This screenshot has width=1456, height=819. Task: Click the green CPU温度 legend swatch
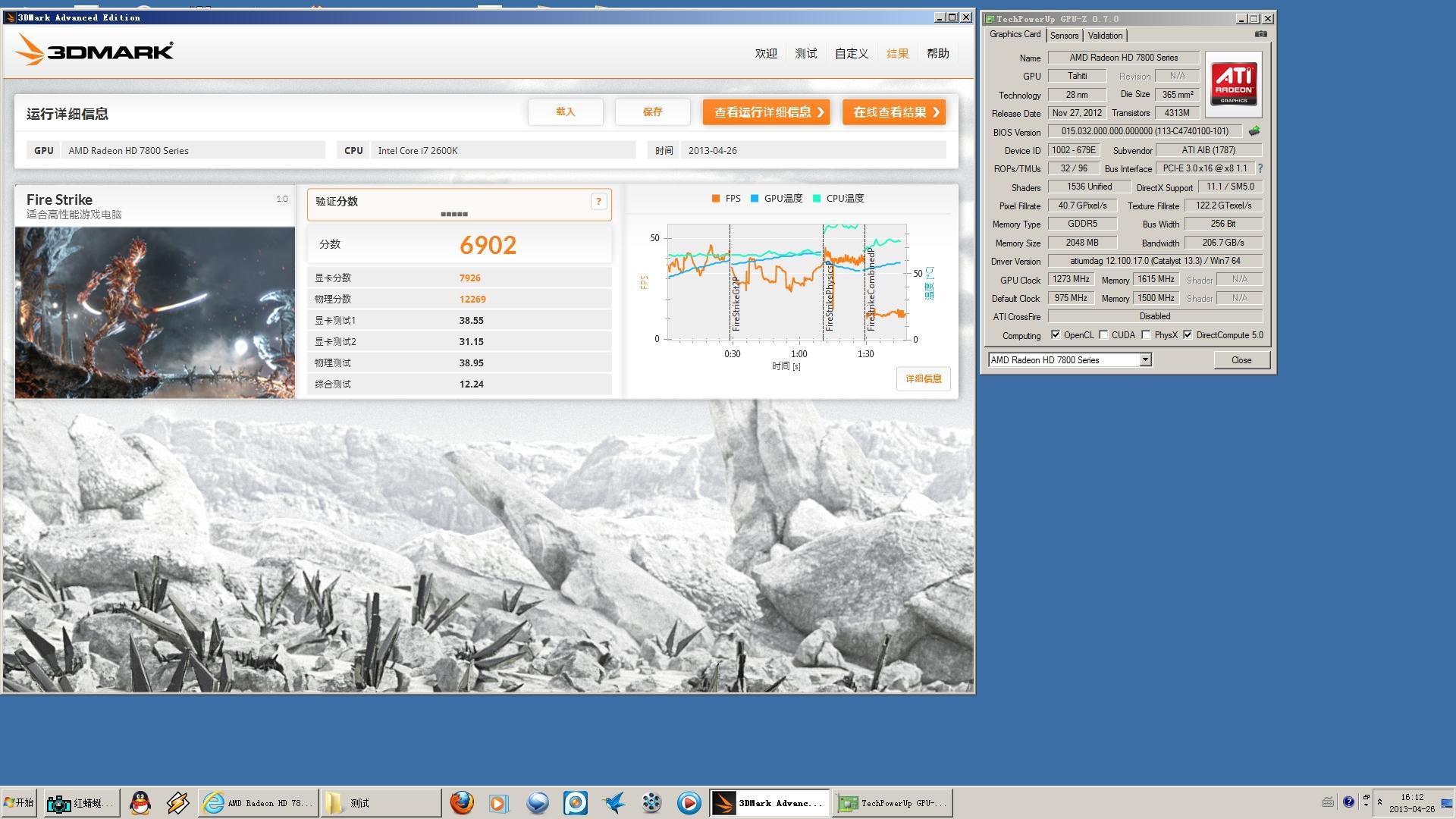coord(817,199)
